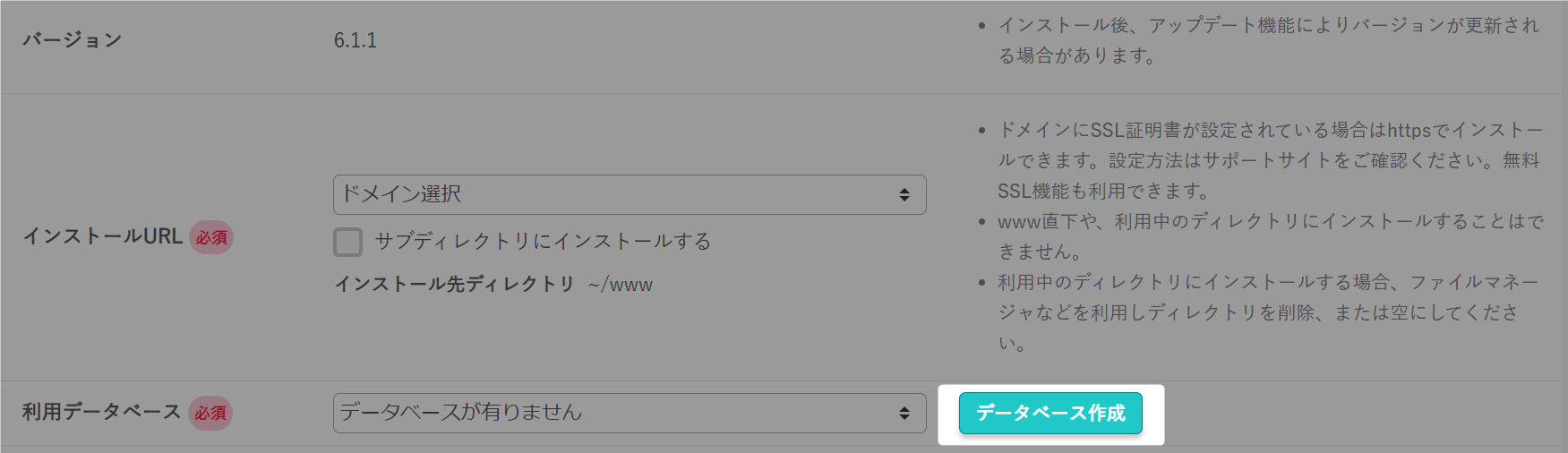The width and height of the screenshot is (1568, 453).
Task: Click the ~/www install directory path
Action: 621,285
